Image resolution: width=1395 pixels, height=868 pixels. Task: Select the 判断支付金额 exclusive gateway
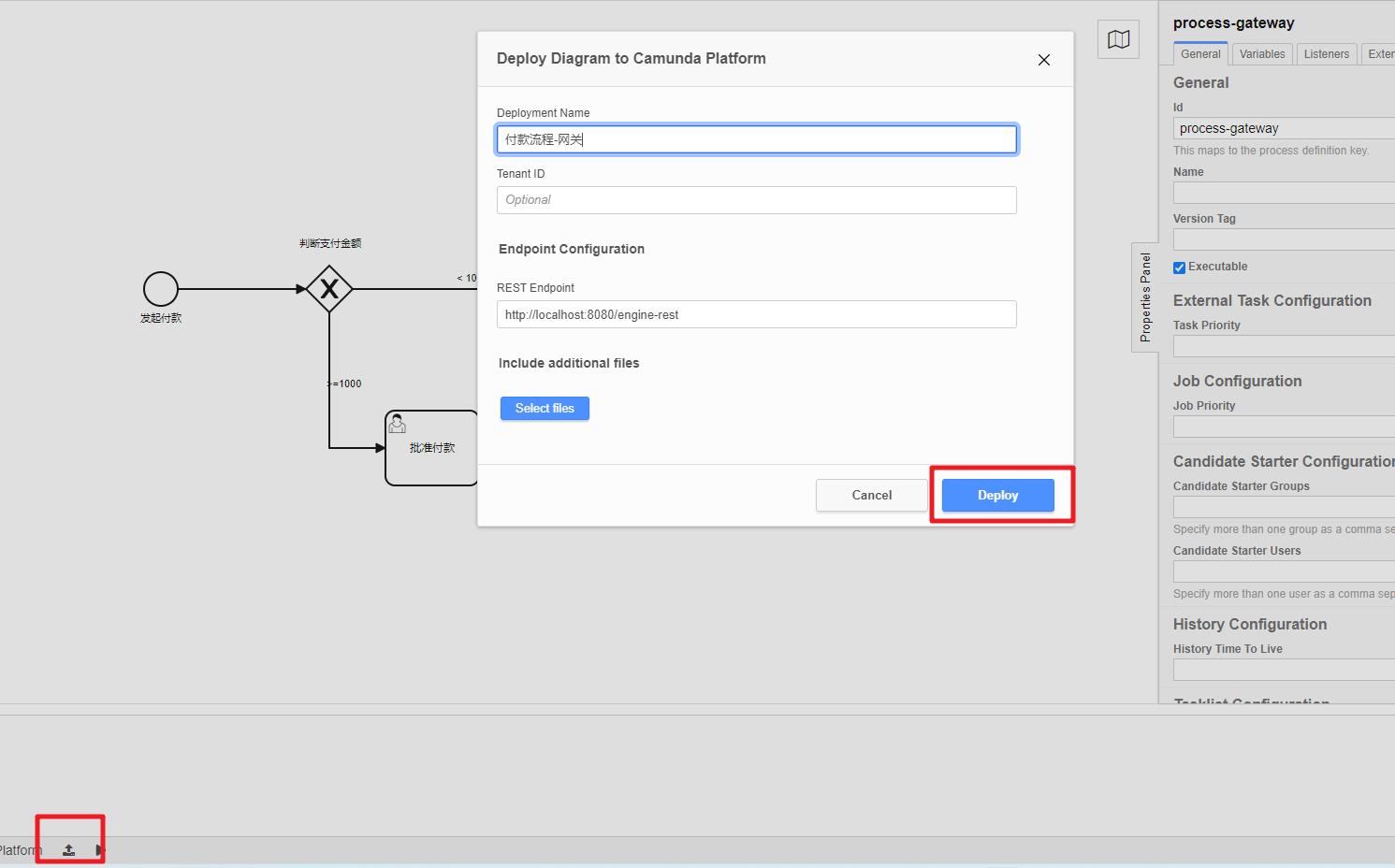[329, 289]
